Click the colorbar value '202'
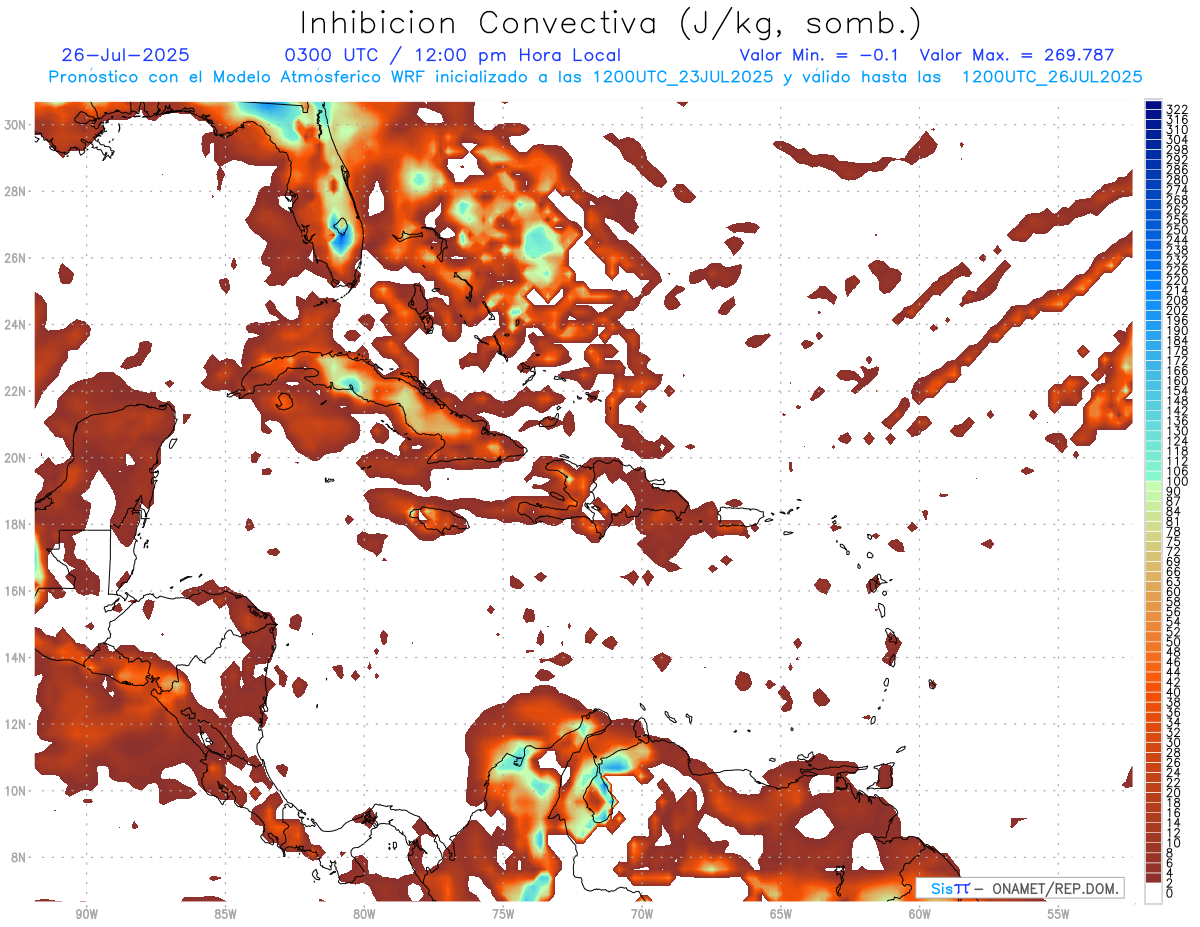This screenshot has width=1200, height=927. click(1177, 310)
